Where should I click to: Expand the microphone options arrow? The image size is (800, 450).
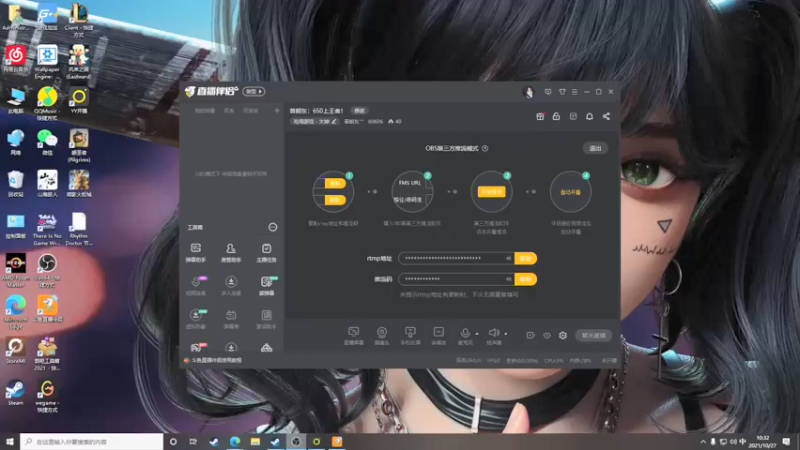pos(478,334)
